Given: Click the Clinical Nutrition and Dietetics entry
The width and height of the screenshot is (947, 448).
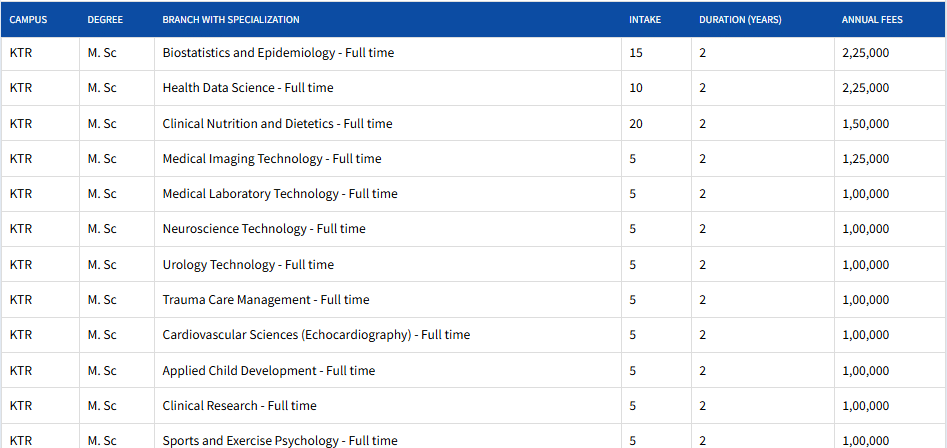Looking at the screenshot, I should click(x=277, y=124).
